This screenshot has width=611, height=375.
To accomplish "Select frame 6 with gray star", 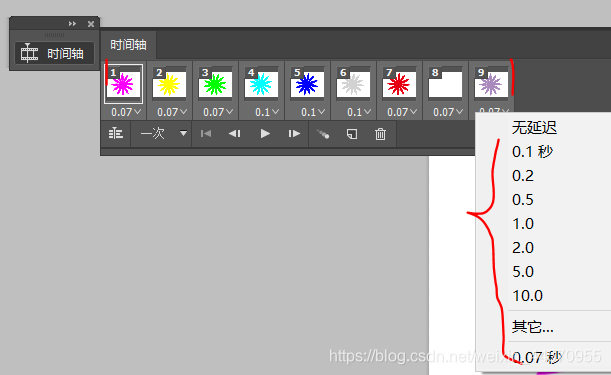I will pyautogui.click(x=353, y=84).
